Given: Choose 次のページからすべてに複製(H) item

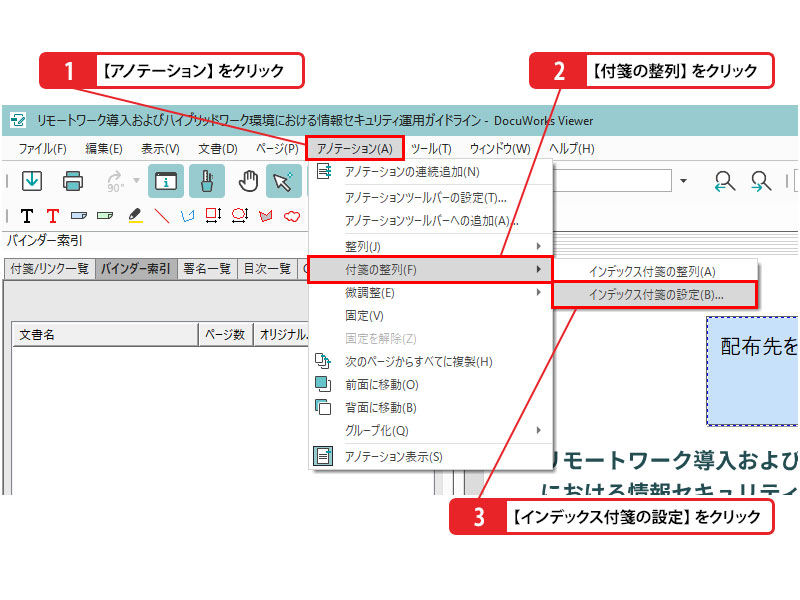Looking at the screenshot, I should pyautogui.click(x=431, y=361).
